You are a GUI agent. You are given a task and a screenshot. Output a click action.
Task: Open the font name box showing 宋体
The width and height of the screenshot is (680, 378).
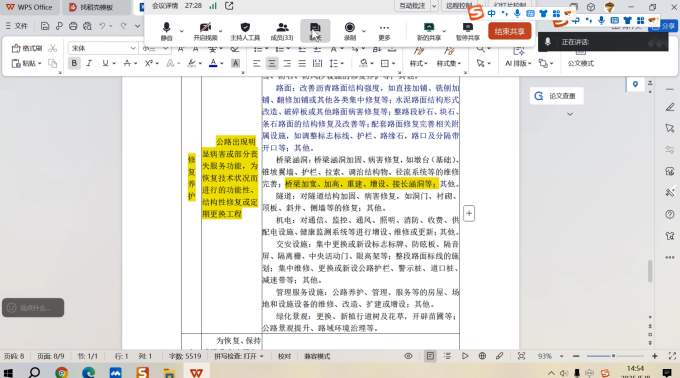(x=103, y=48)
